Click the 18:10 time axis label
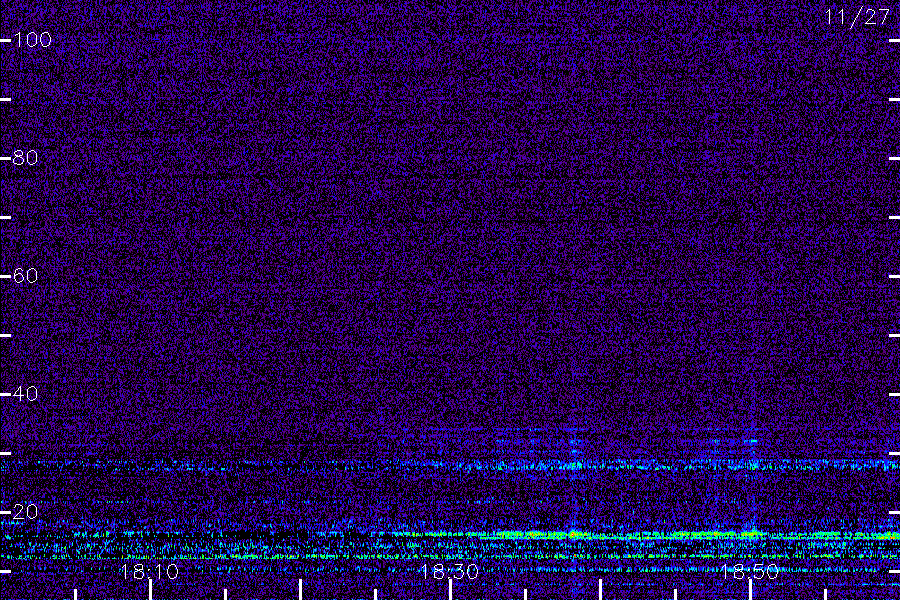Image resolution: width=900 pixels, height=600 pixels. point(149,572)
